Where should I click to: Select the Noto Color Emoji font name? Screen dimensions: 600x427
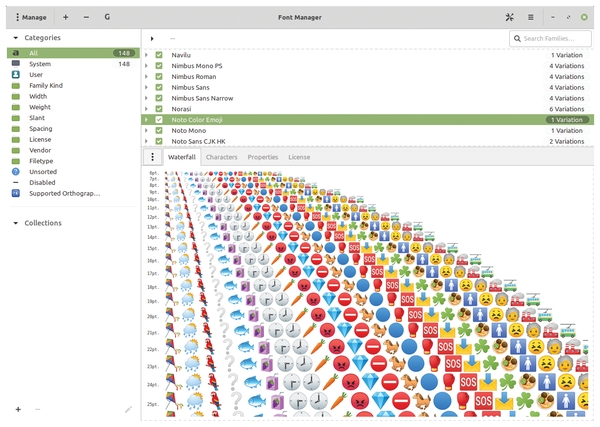pos(197,120)
